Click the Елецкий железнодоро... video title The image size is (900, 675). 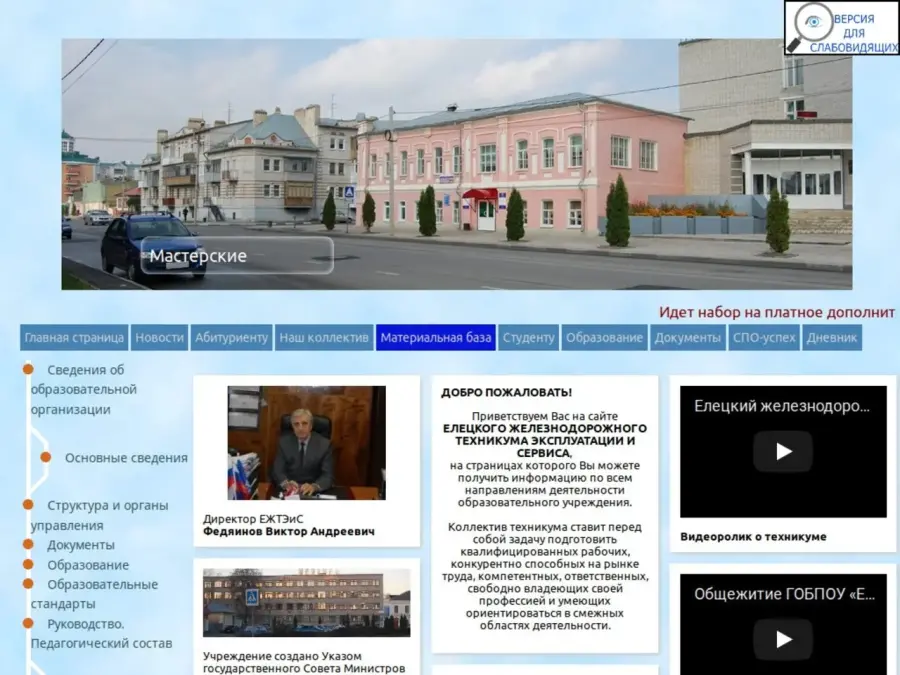pos(782,406)
